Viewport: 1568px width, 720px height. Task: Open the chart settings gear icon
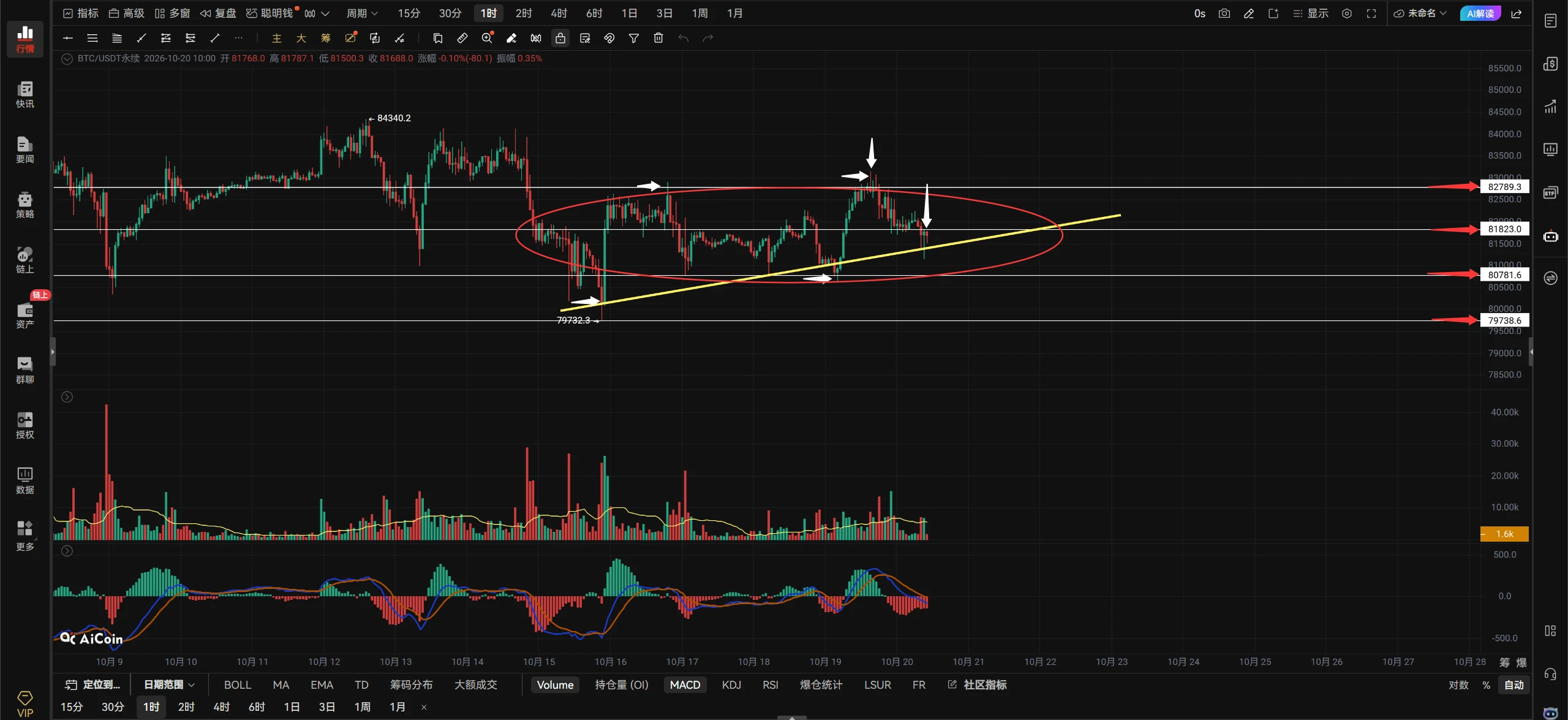coord(1346,13)
